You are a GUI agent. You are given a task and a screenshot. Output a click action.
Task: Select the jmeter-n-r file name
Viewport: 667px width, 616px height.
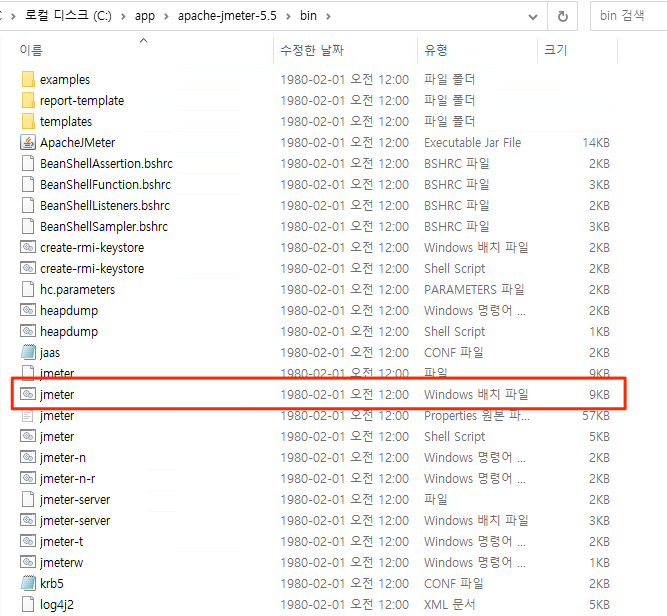(x=68, y=479)
